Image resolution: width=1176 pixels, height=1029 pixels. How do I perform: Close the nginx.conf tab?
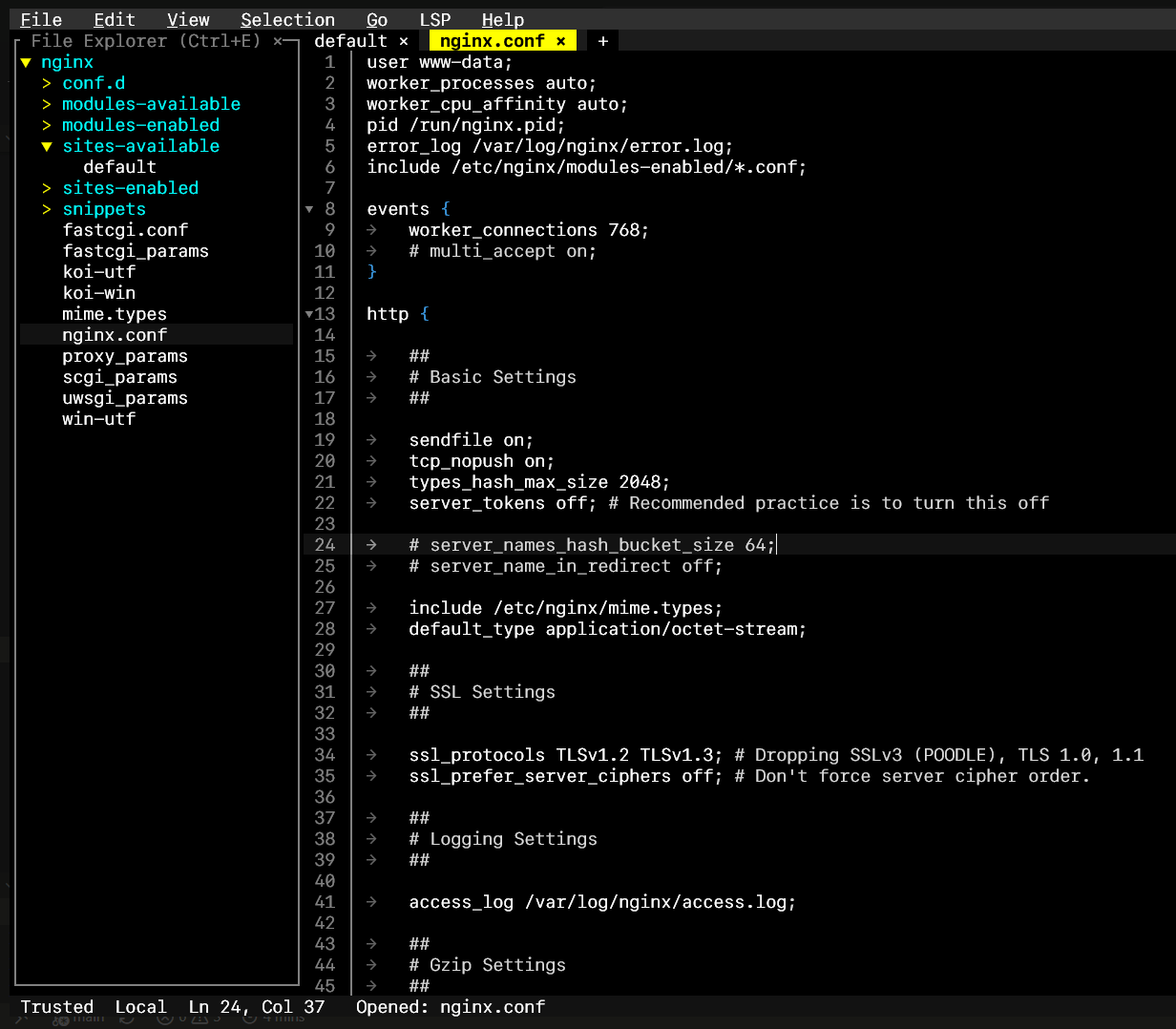(x=561, y=41)
